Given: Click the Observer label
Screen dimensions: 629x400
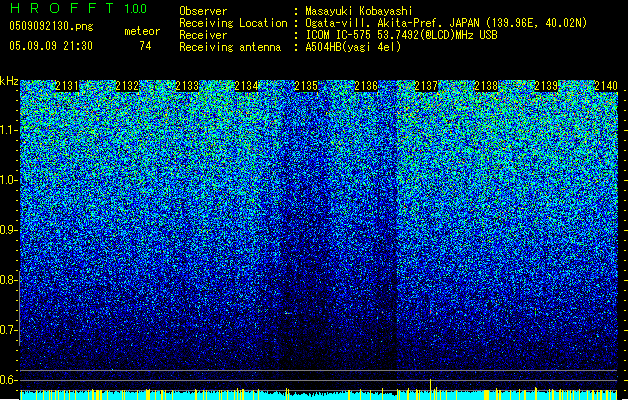Looking at the screenshot, I should [203, 11].
